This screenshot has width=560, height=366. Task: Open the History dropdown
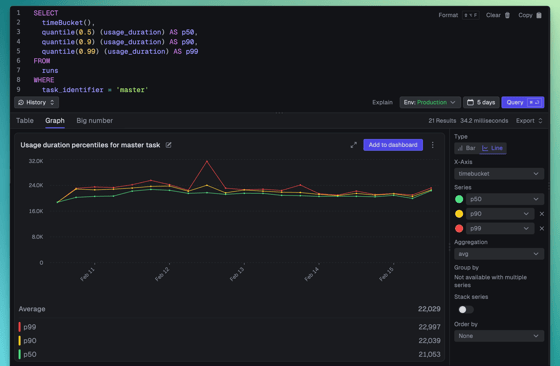[36, 102]
